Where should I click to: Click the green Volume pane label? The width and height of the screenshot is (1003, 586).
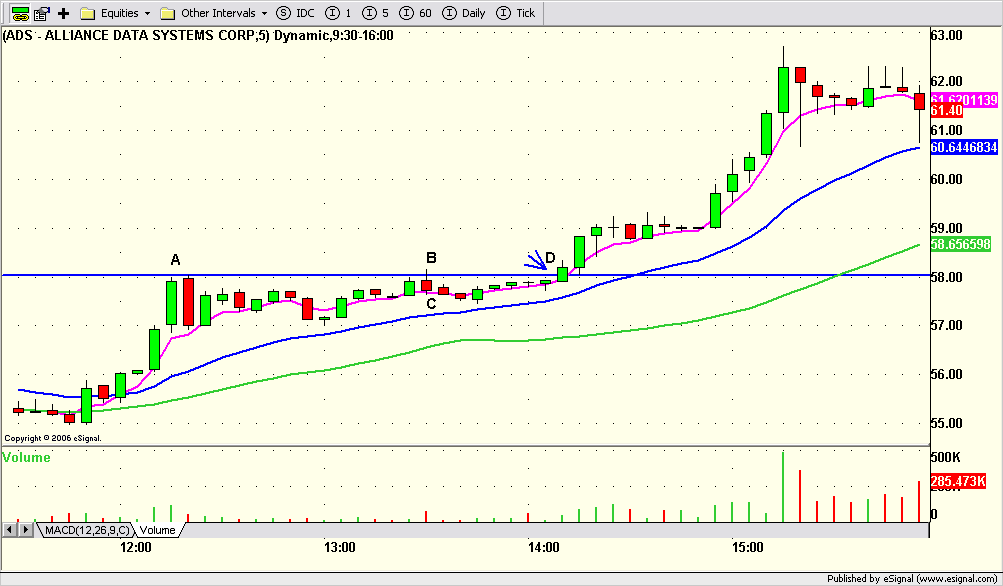click(x=26, y=457)
